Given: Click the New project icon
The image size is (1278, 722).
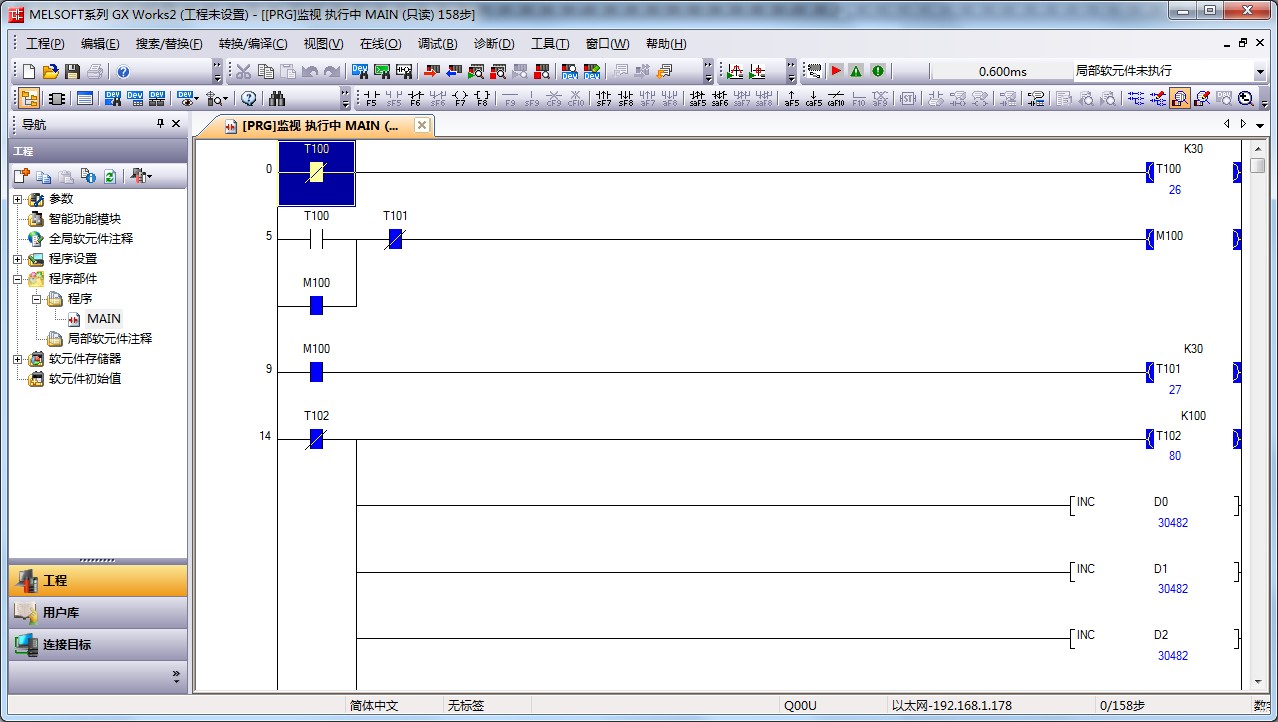Looking at the screenshot, I should tap(29, 71).
